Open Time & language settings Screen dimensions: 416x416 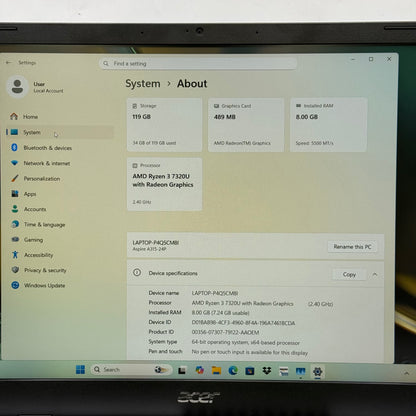tap(59, 225)
